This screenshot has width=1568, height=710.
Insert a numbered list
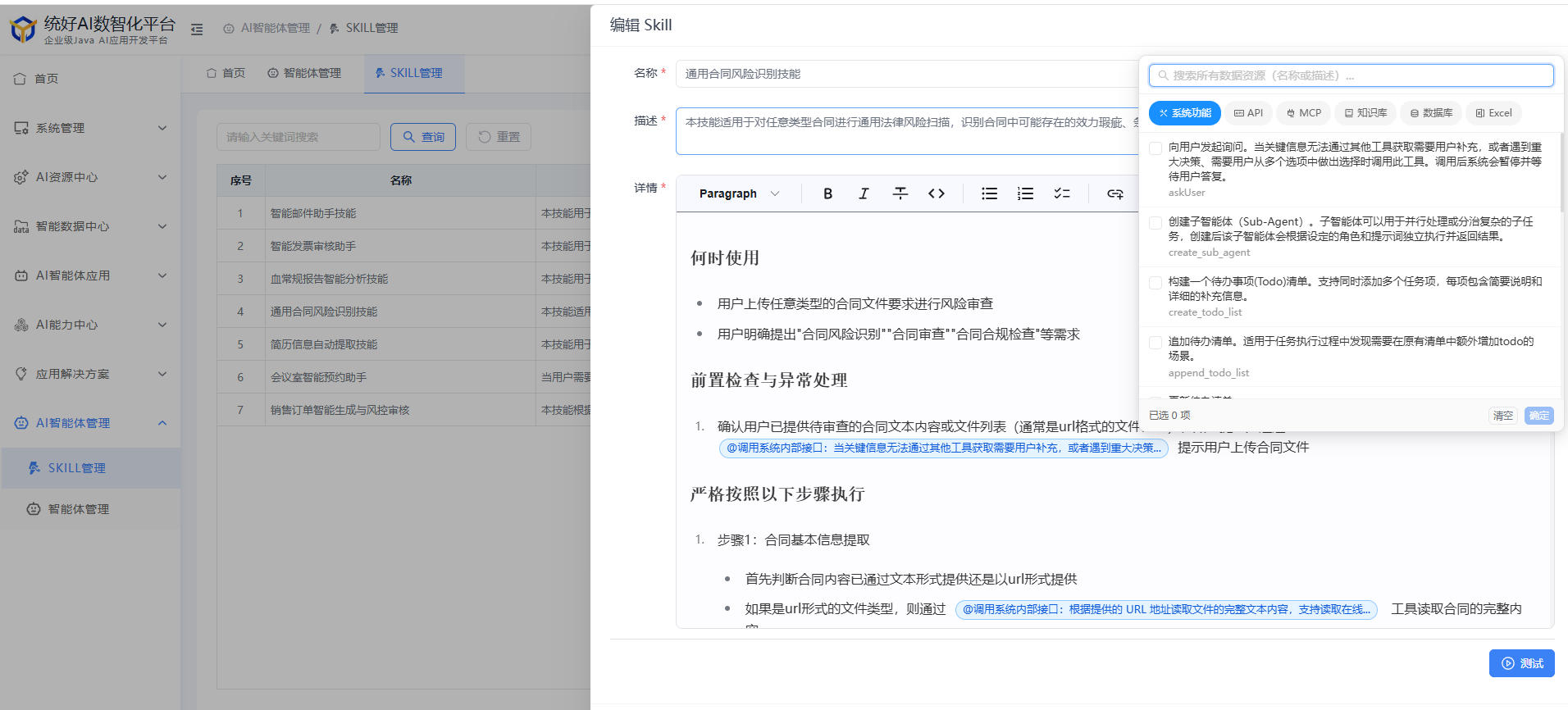[x=1025, y=193]
